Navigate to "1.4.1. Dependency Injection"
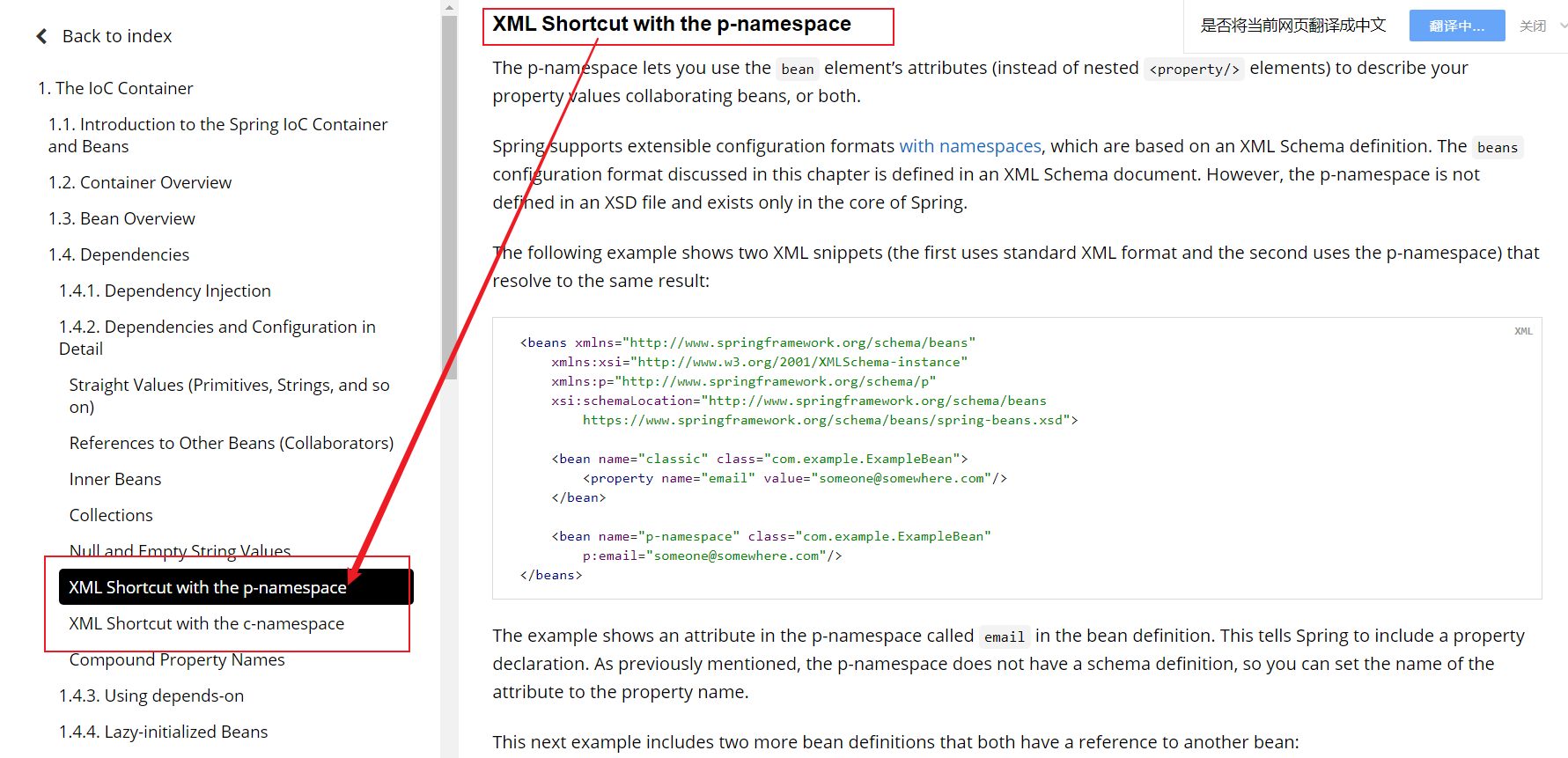 tap(165, 291)
